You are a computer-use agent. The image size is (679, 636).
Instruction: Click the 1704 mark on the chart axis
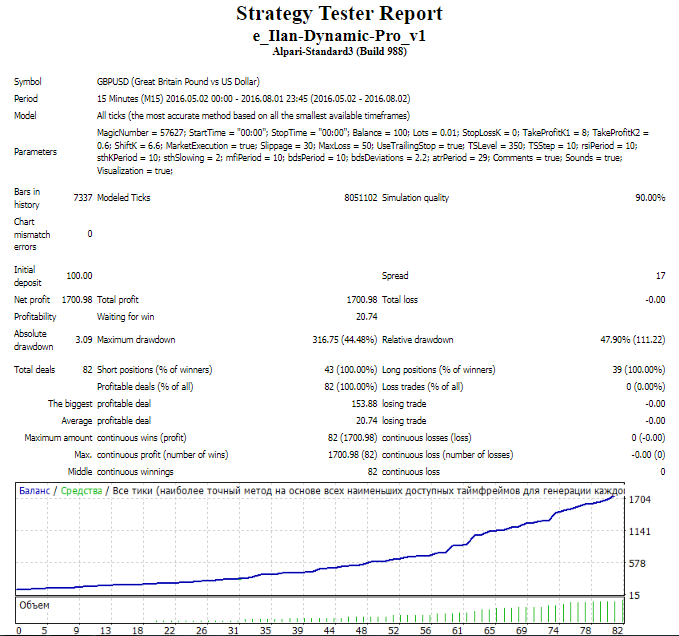tap(639, 500)
